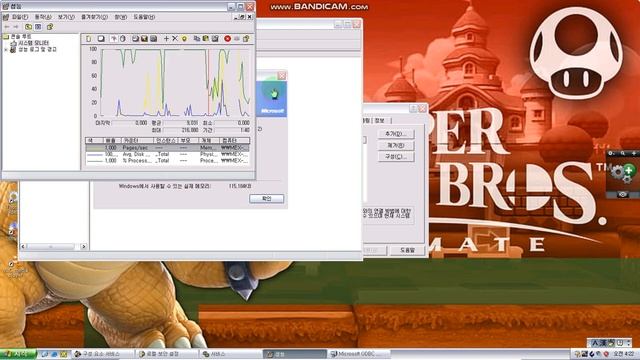Open 즐겨찾기(O) menu
This screenshot has height=360, width=640.
click(94, 17)
